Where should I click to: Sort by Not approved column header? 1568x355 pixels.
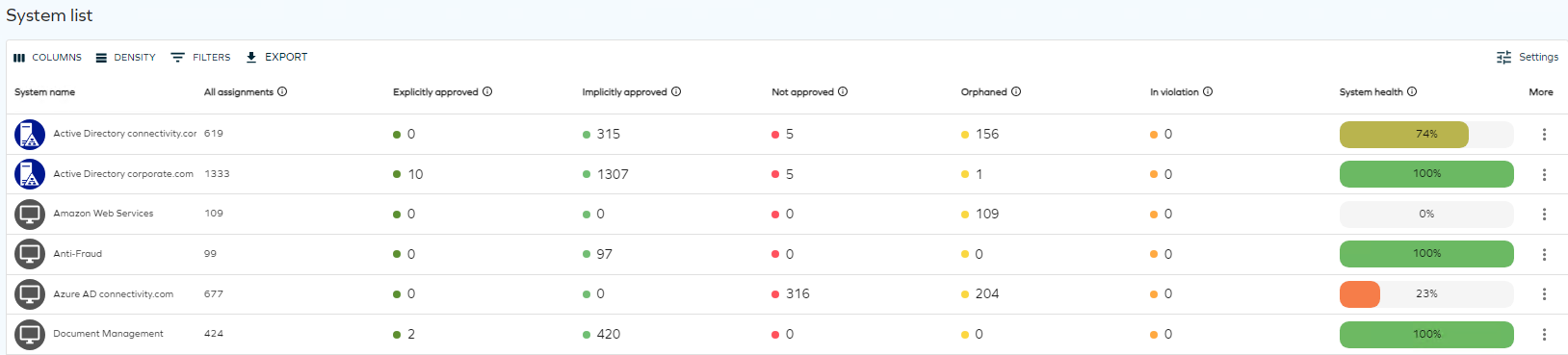coord(802,92)
